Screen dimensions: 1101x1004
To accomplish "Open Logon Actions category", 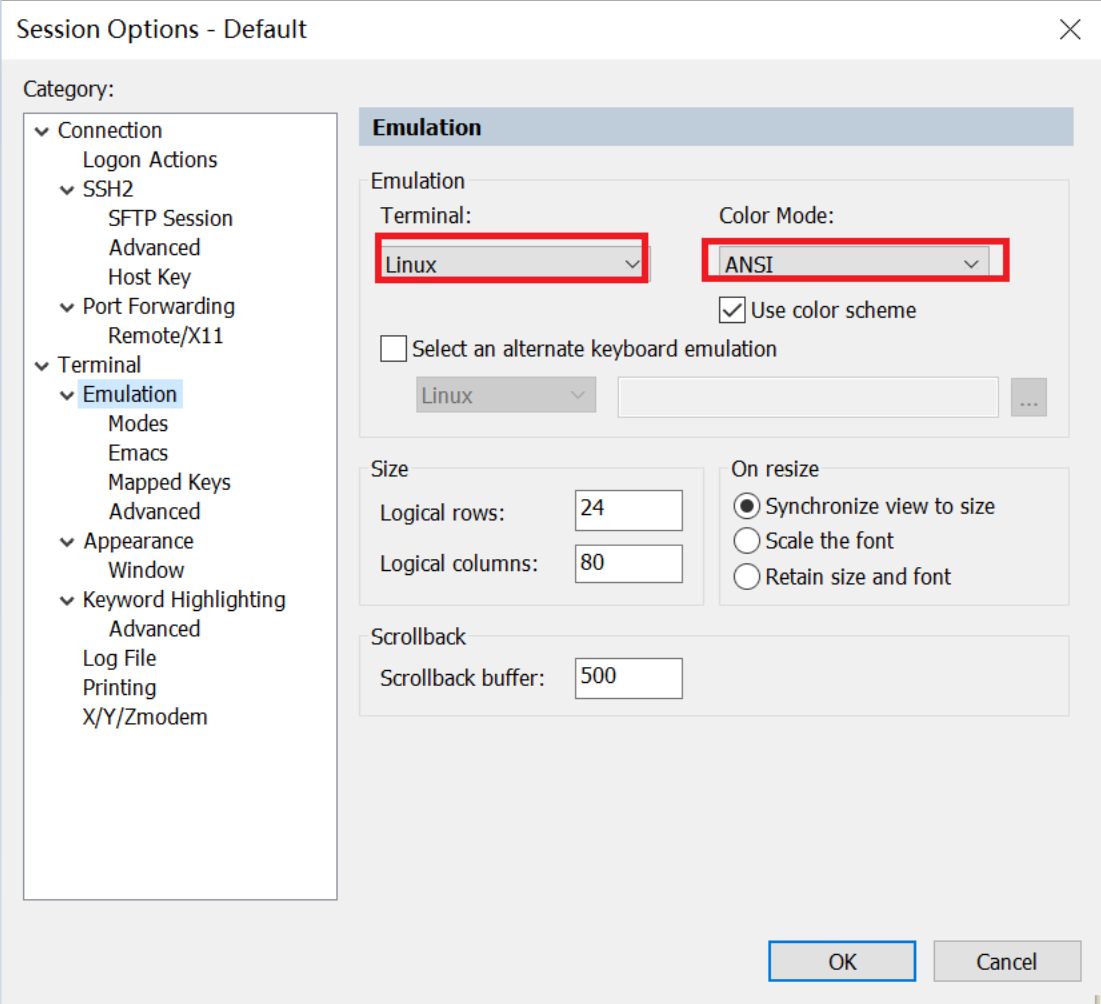I will (149, 160).
